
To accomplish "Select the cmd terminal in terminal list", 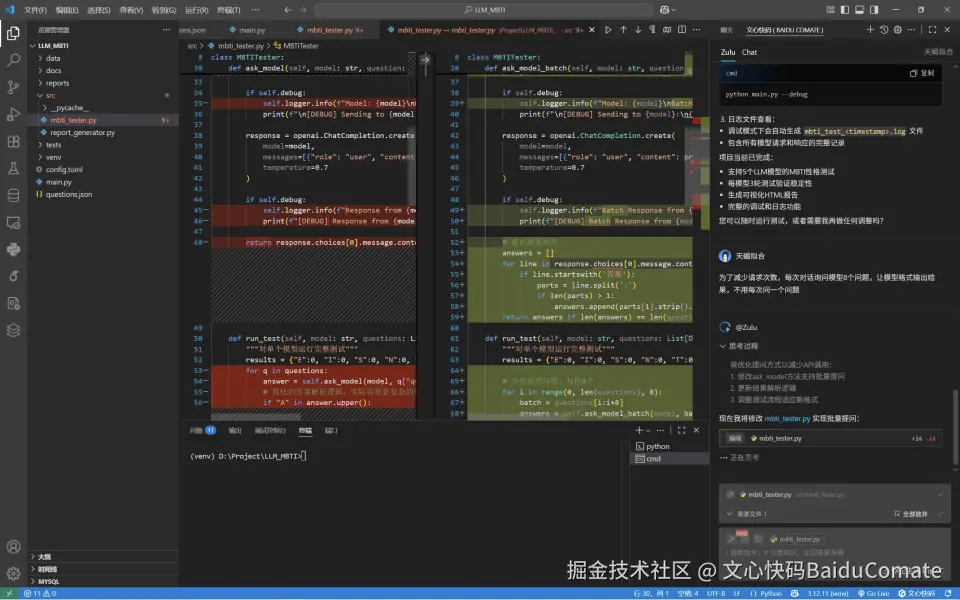I will pyautogui.click(x=653, y=459).
